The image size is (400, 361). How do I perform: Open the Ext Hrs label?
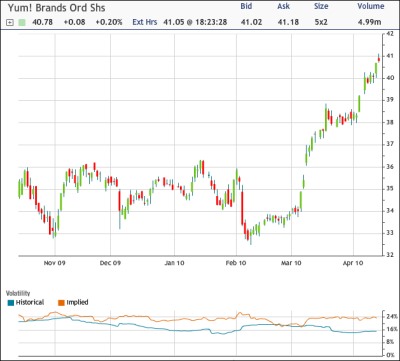(145, 22)
